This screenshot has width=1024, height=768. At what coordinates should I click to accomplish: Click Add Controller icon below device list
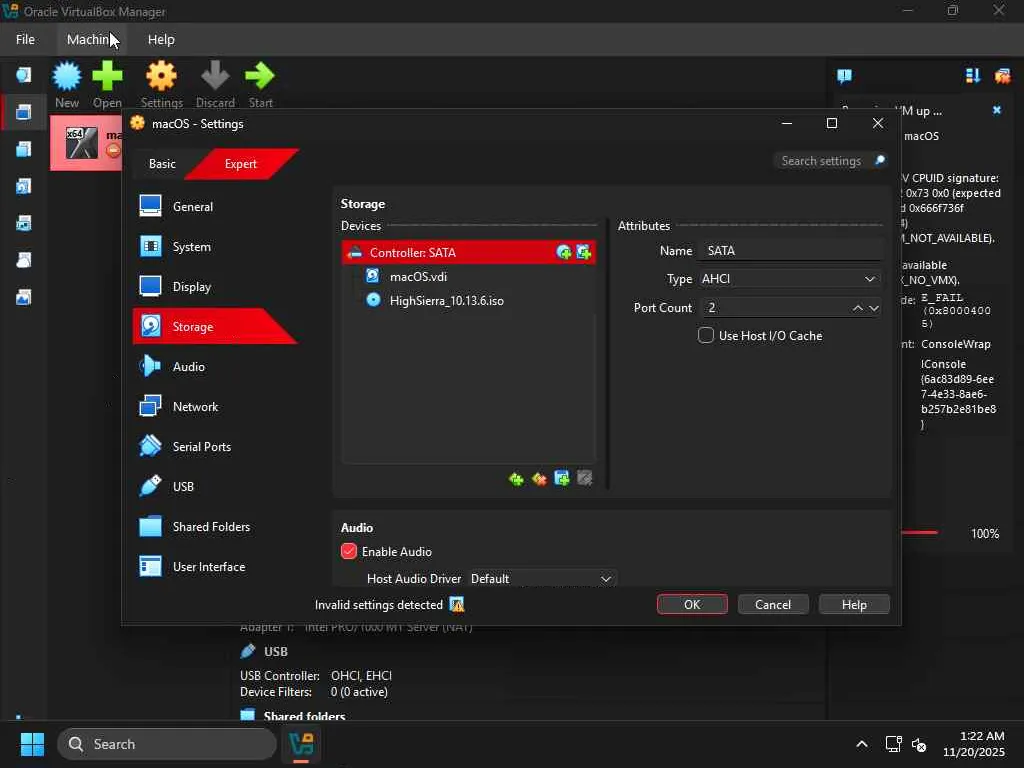coord(516,479)
